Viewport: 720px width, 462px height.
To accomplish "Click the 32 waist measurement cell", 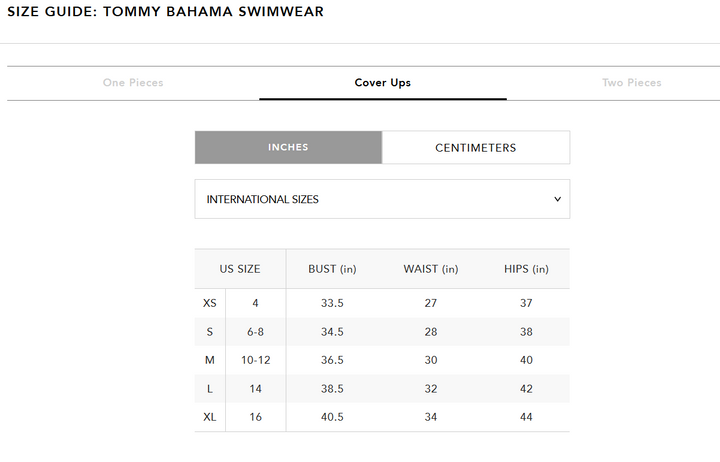I will [430, 389].
